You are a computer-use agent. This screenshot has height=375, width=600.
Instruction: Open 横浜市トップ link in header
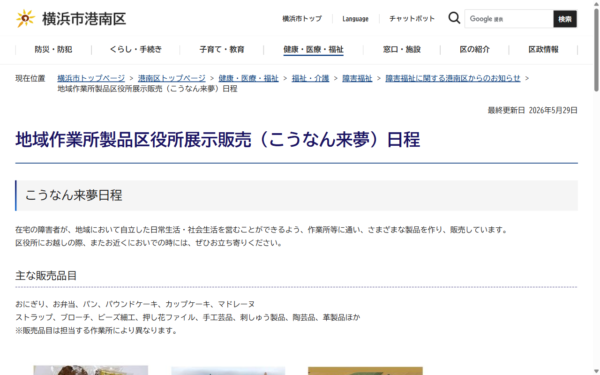pyautogui.click(x=302, y=19)
